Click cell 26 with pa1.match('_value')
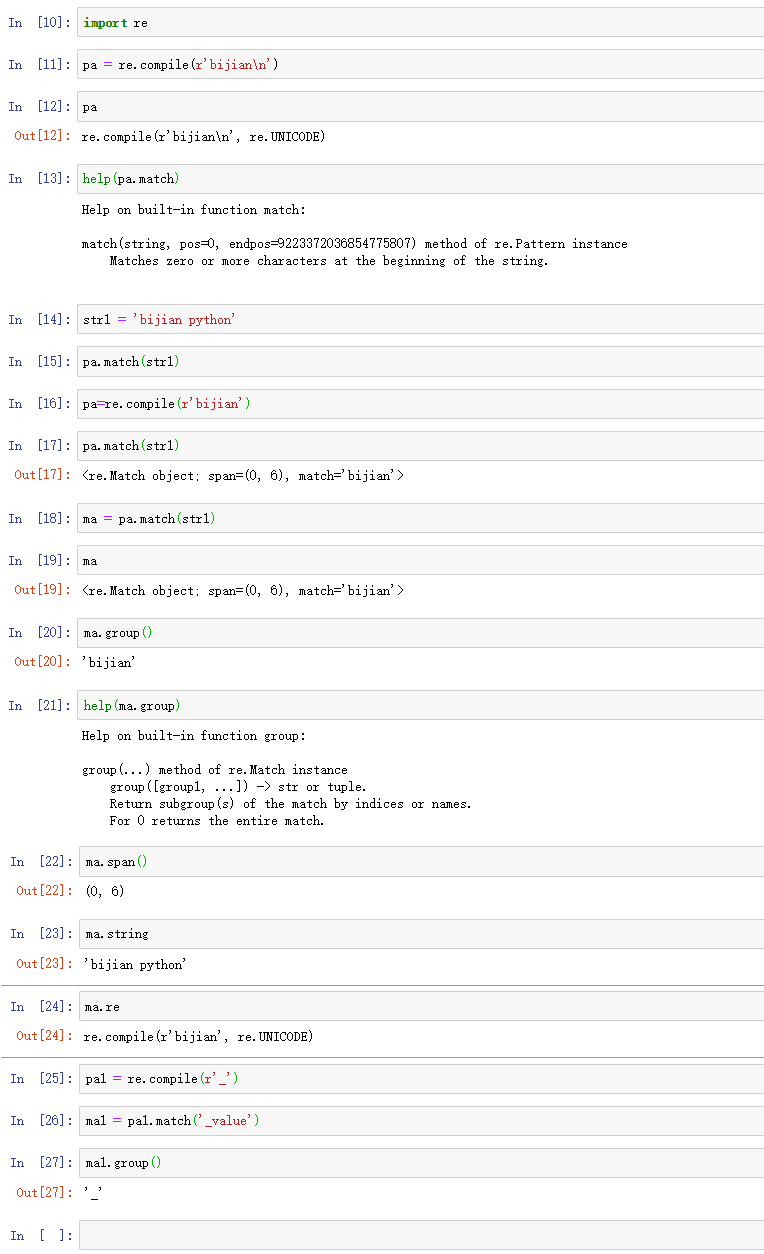The height and width of the screenshot is (1254, 764). (x=421, y=1120)
